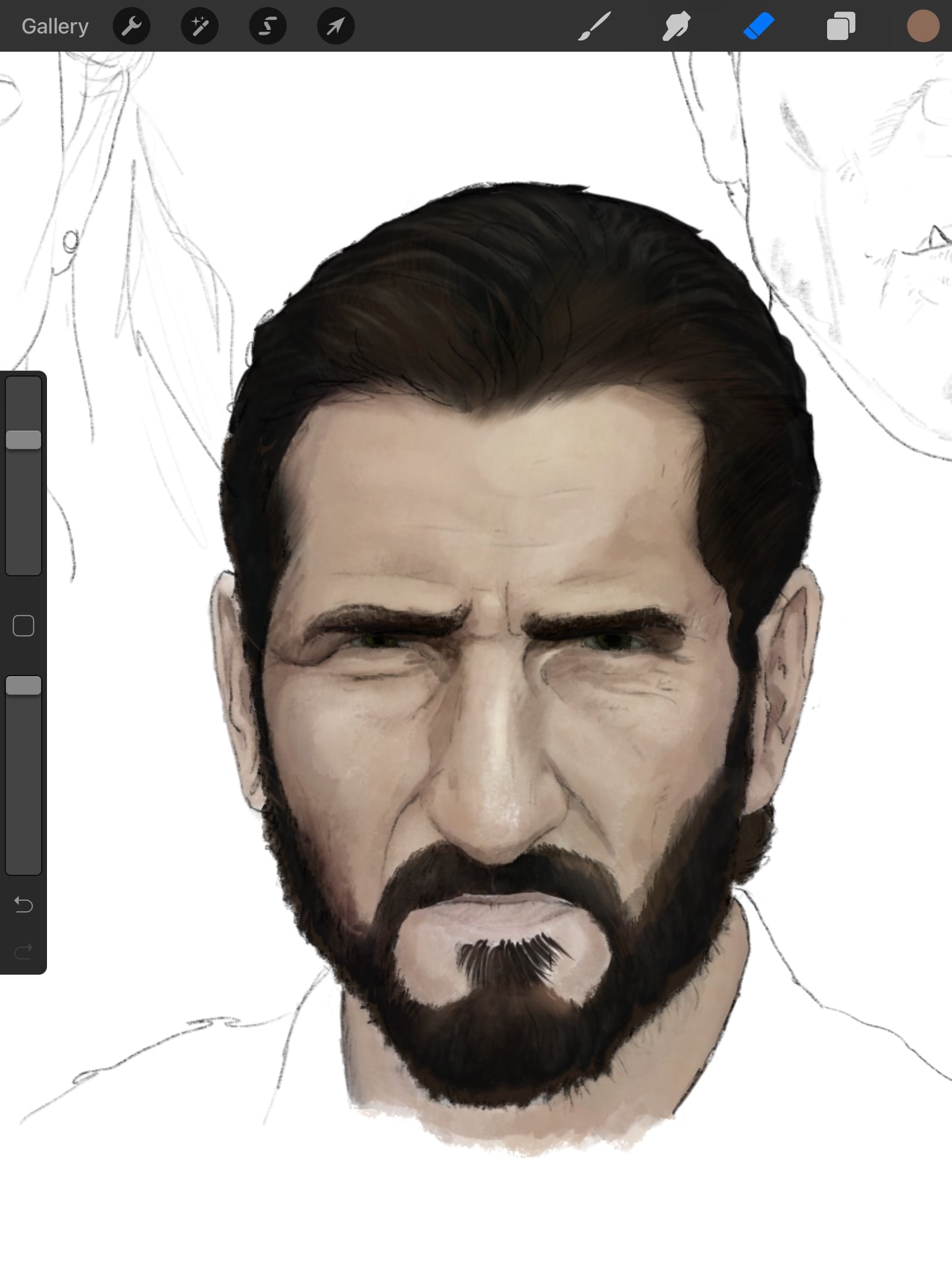Open the brown active color swatch
952x1269 pixels.
pos(922,26)
